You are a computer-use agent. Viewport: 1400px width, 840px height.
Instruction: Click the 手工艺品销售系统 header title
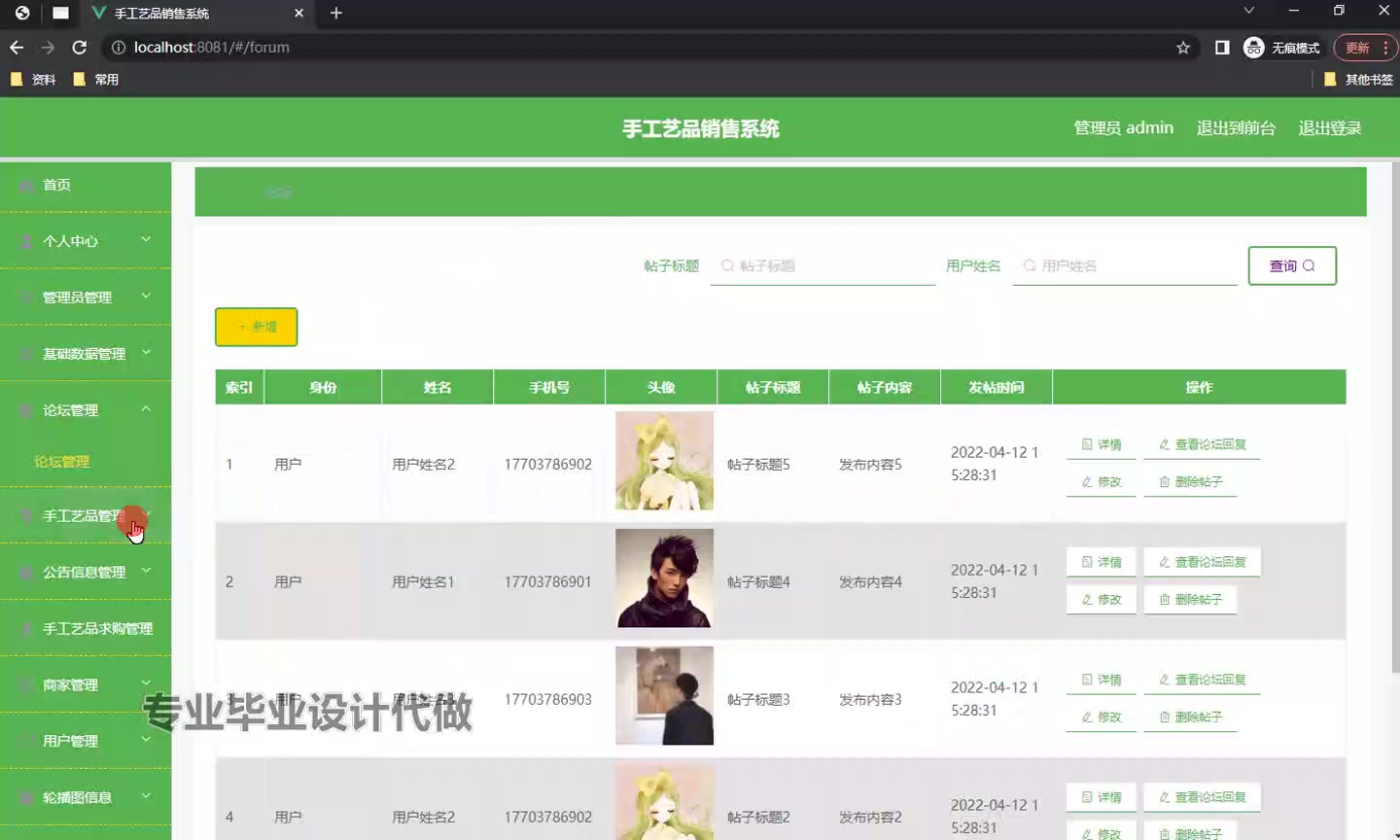(x=700, y=128)
